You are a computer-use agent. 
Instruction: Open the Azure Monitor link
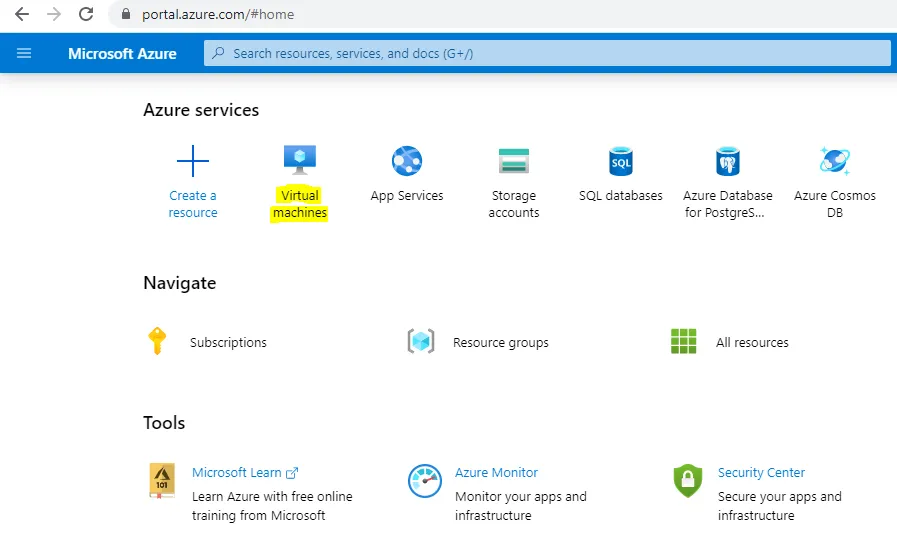(497, 473)
